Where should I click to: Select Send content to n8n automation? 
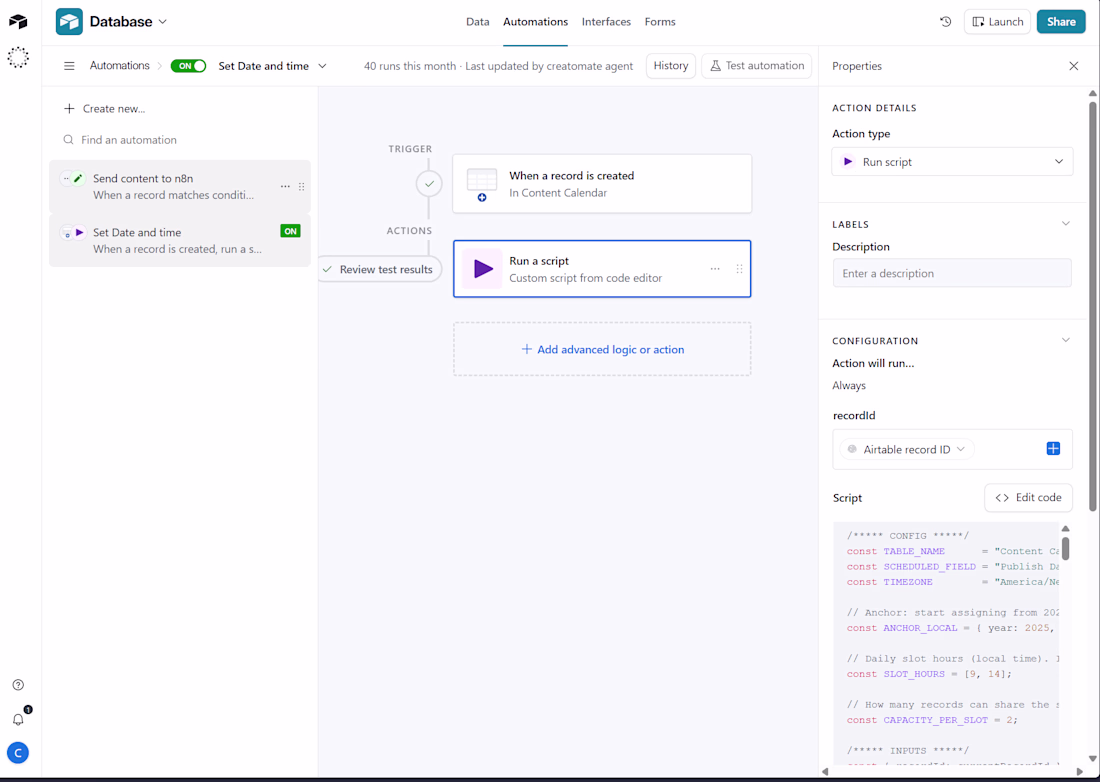(x=180, y=187)
